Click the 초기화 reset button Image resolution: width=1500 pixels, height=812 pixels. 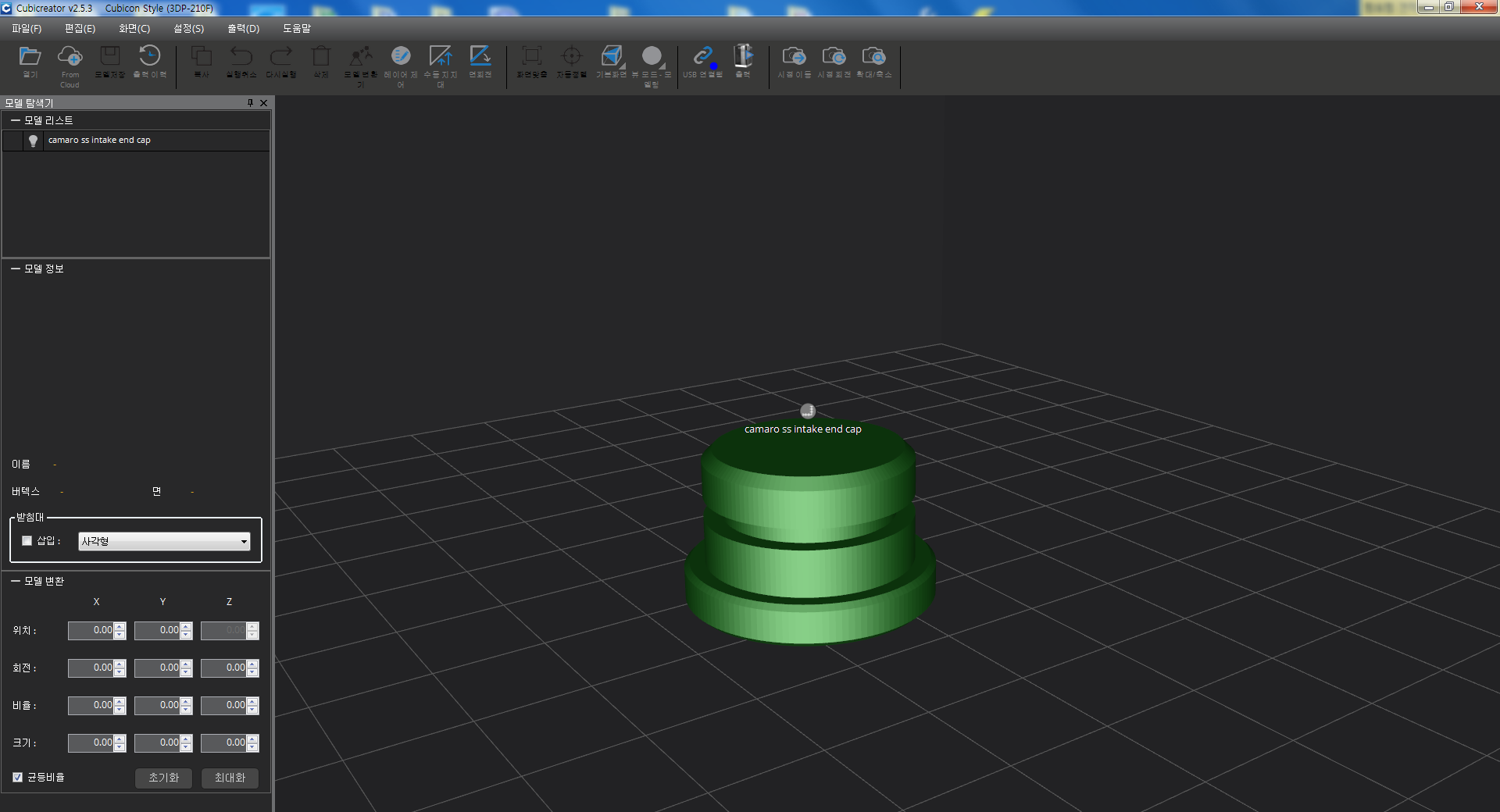point(164,778)
